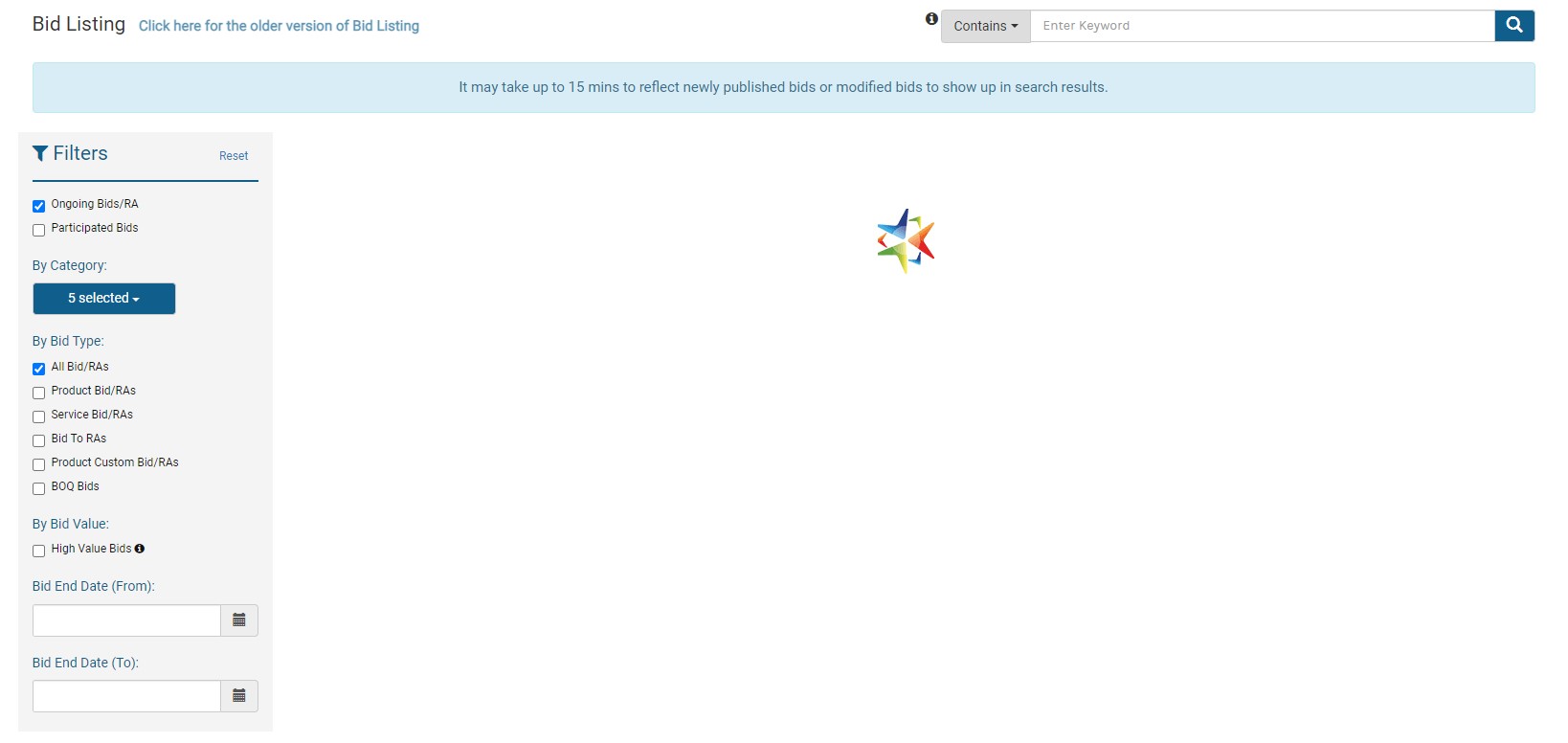Open calendar for Bid End Date (To)
The image size is (1568, 743).
239,696
